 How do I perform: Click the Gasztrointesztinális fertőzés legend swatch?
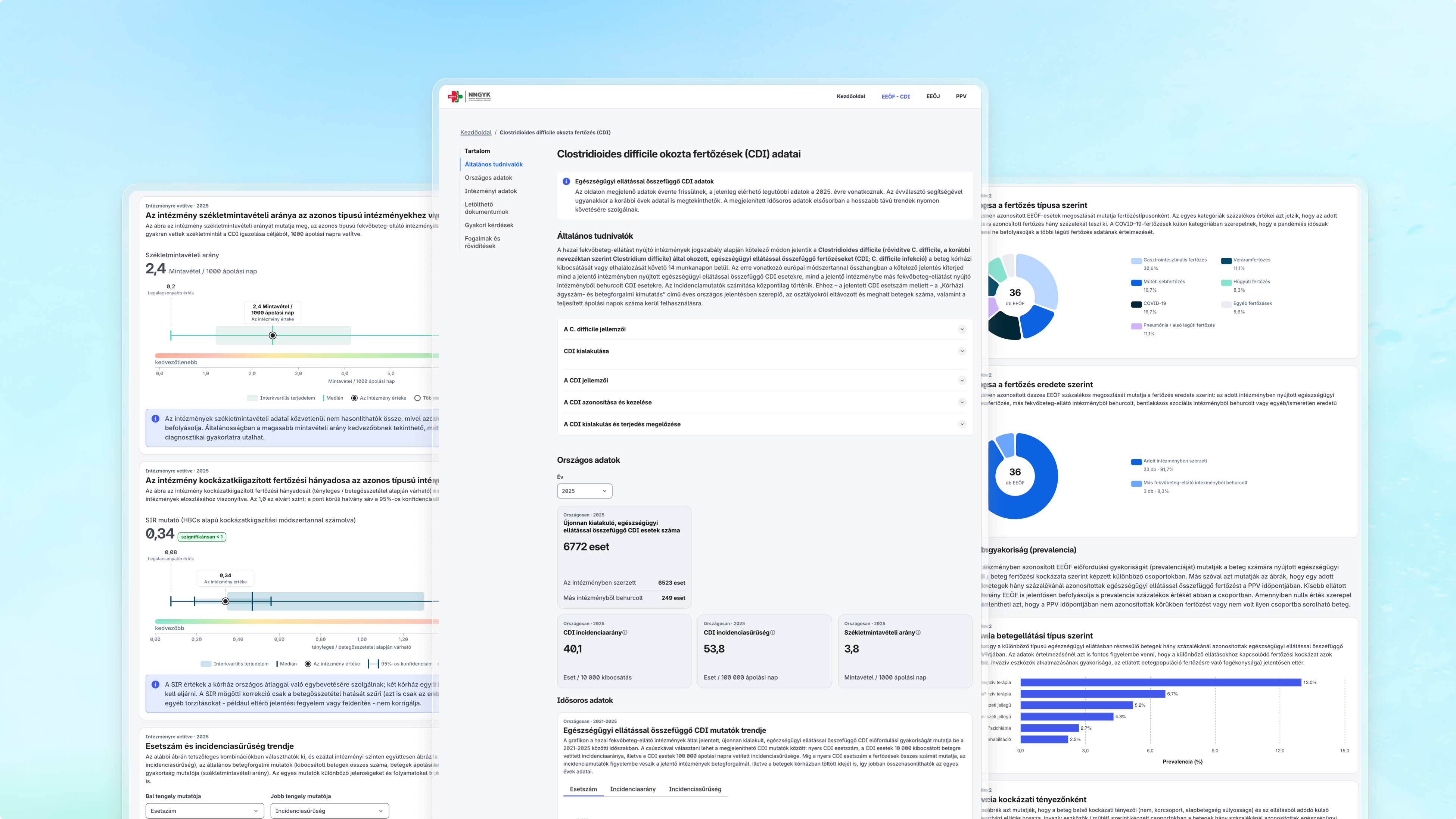click(1136, 261)
